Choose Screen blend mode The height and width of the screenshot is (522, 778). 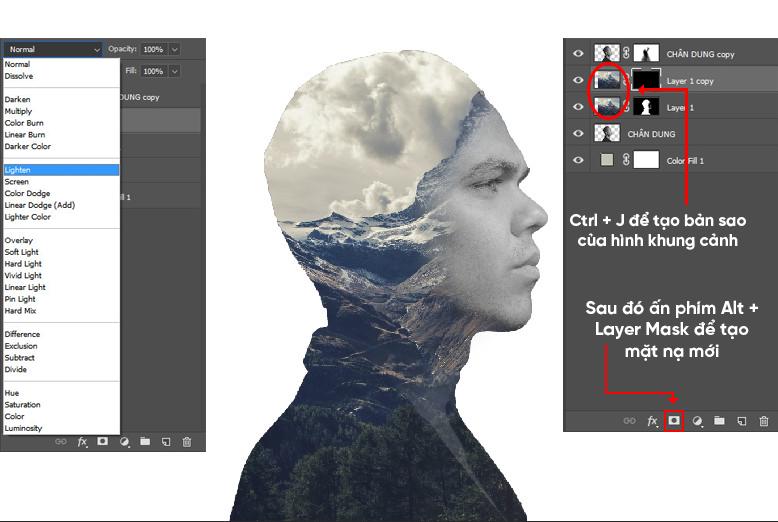point(61,182)
